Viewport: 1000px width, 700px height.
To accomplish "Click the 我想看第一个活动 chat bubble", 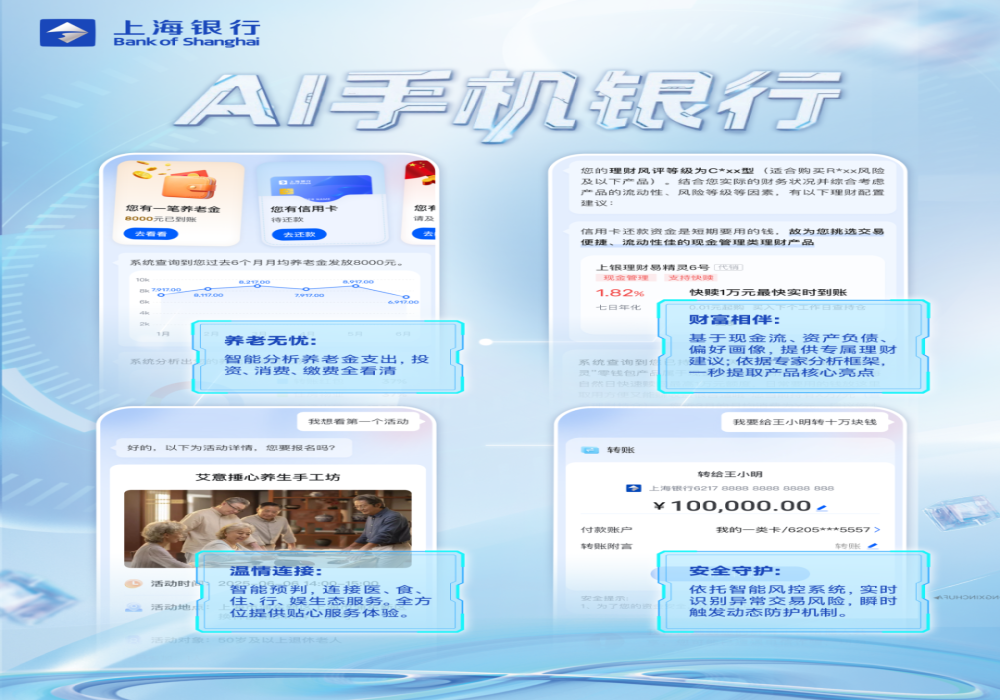I will coord(358,422).
